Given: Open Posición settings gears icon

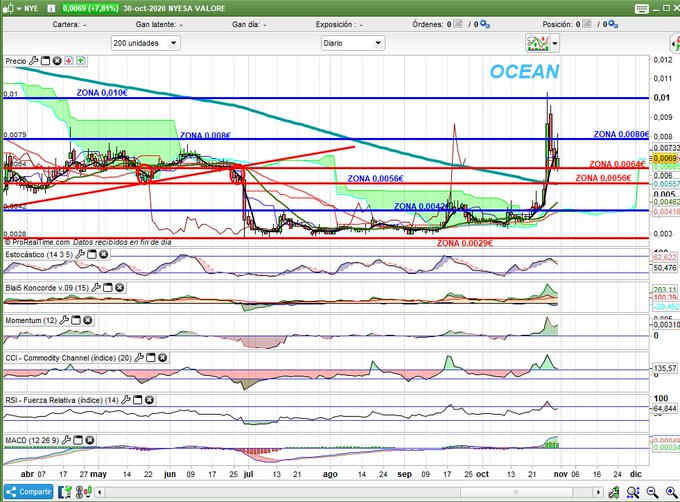Looking at the screenshot, I should pyautogui.click(x=613, y=25).
